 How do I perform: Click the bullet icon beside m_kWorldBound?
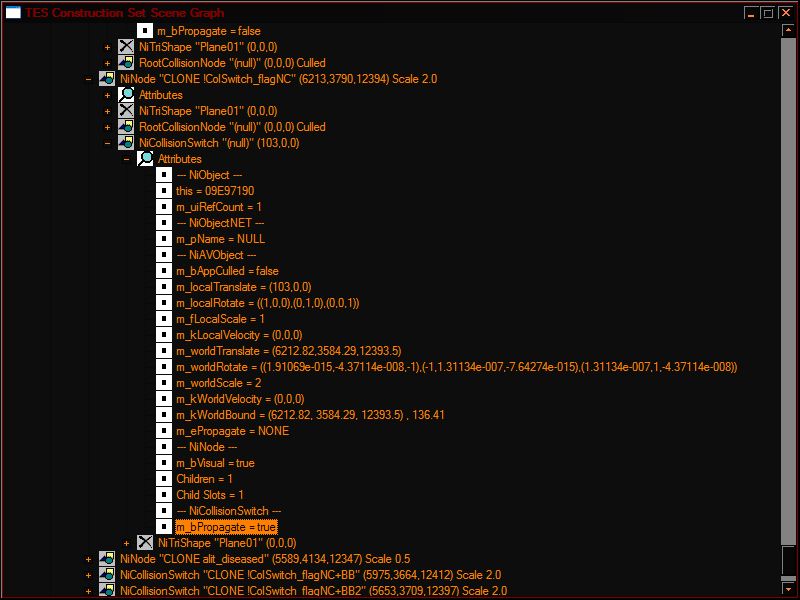164,414
